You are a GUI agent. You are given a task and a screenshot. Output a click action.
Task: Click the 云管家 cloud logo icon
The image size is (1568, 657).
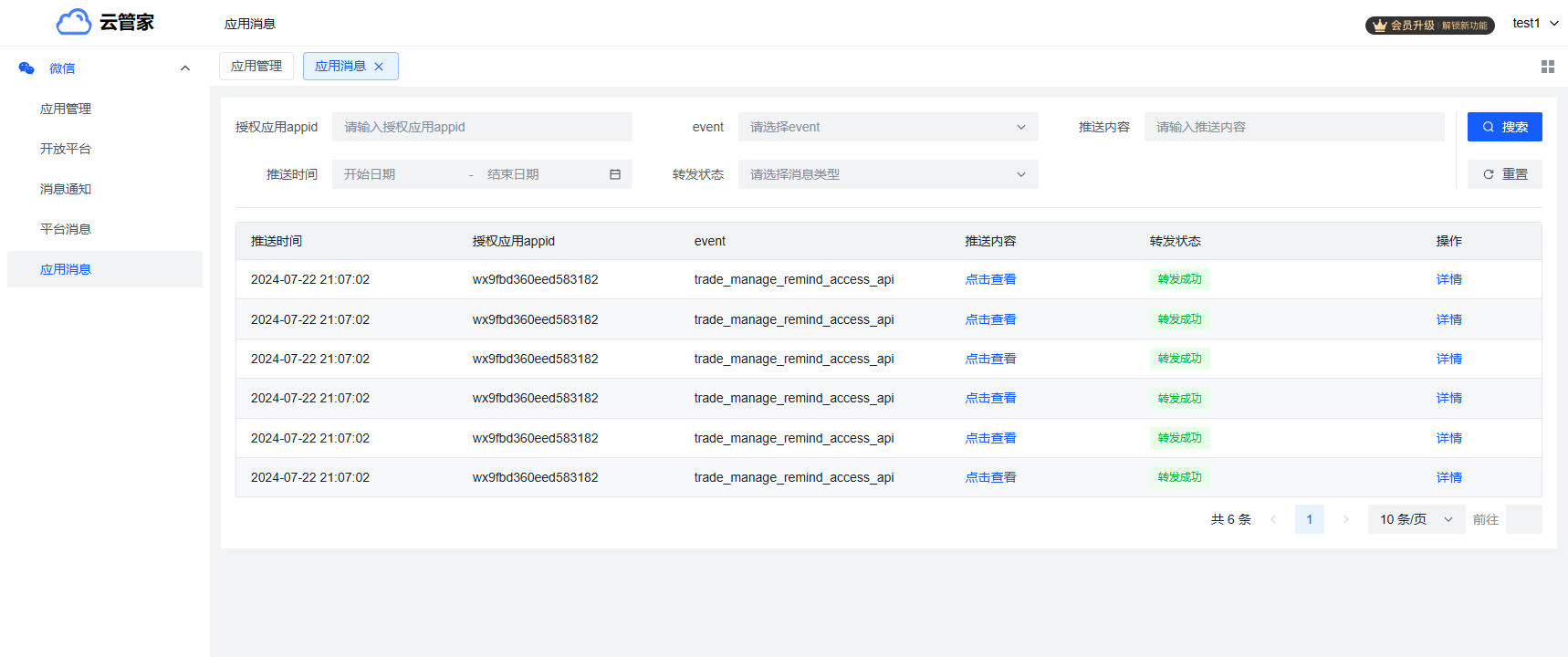click(x=74, y=22)
